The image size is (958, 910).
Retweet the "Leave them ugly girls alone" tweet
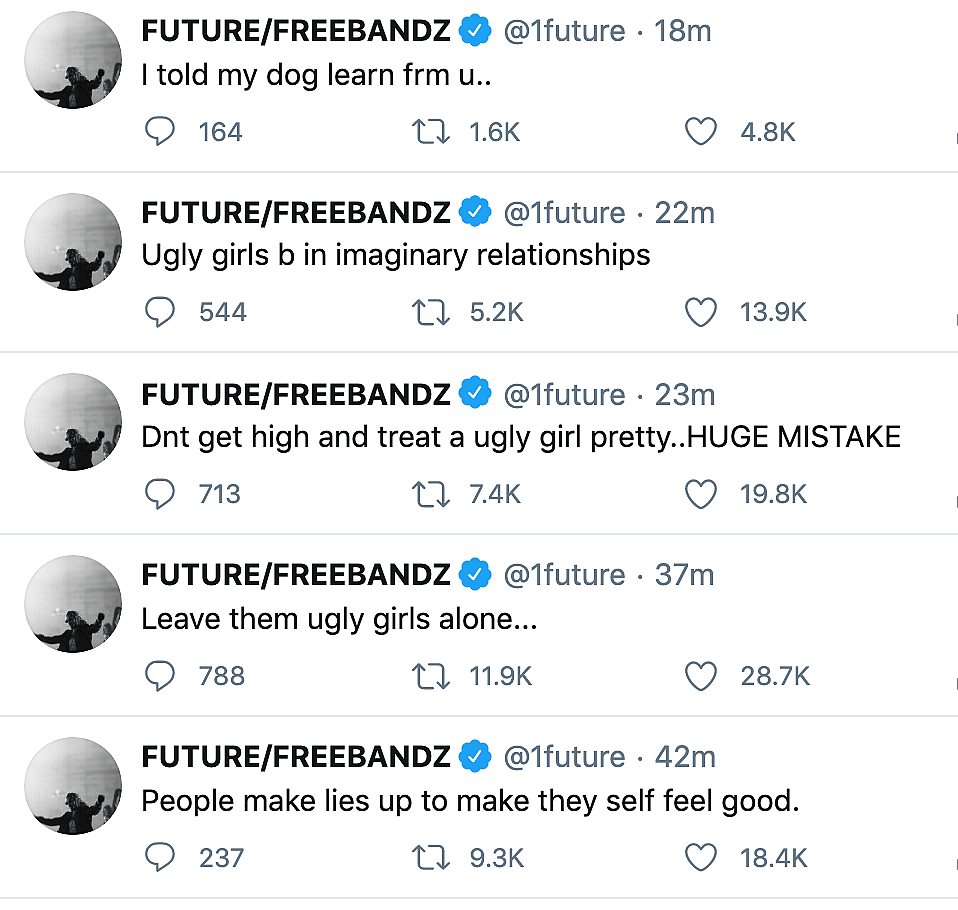(431, 676)
